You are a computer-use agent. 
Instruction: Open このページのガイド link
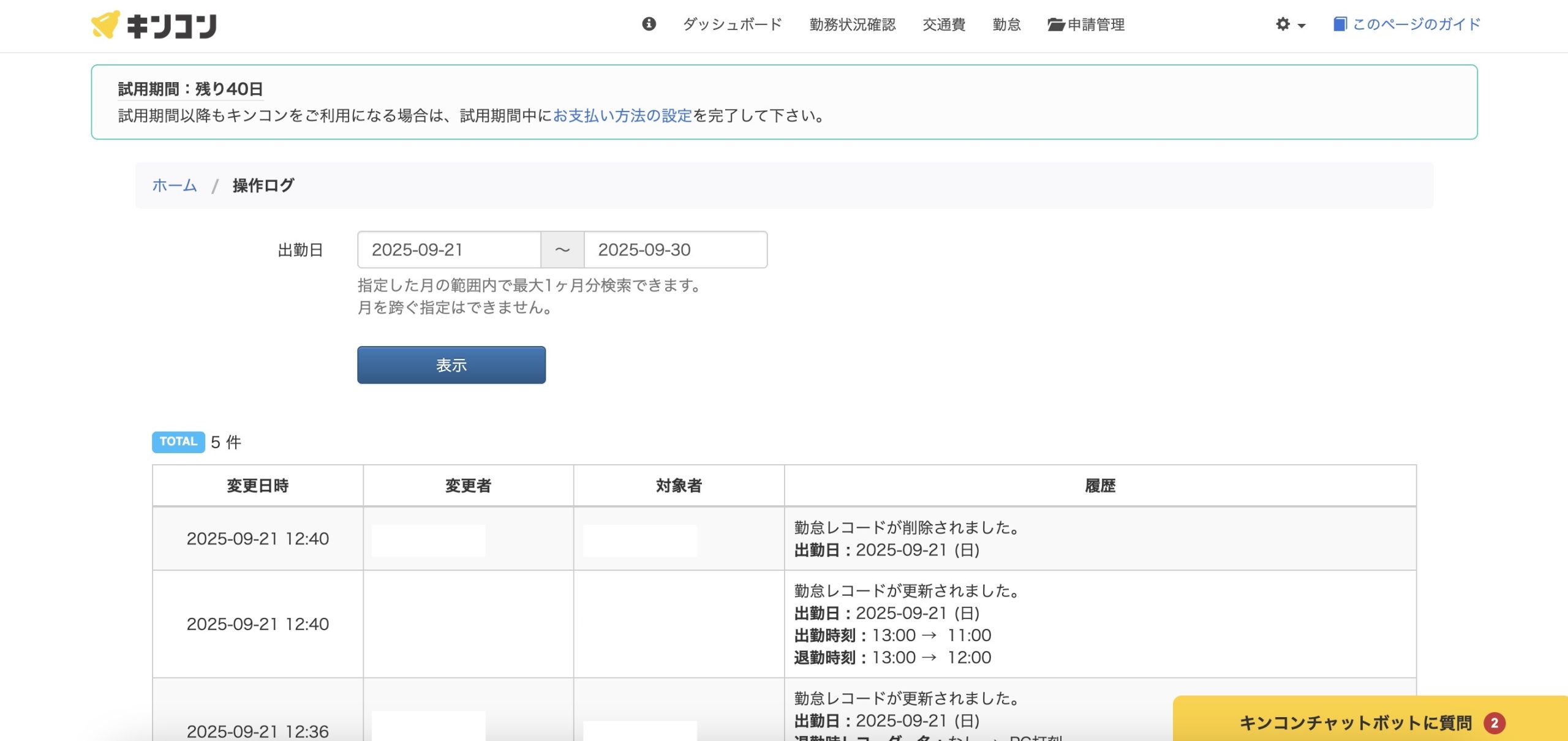pyautogui.click(x=1416, y=24)
